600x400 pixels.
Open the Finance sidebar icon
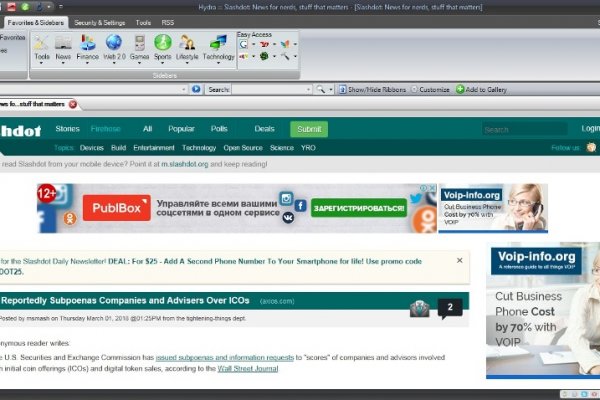pos(88,43)
